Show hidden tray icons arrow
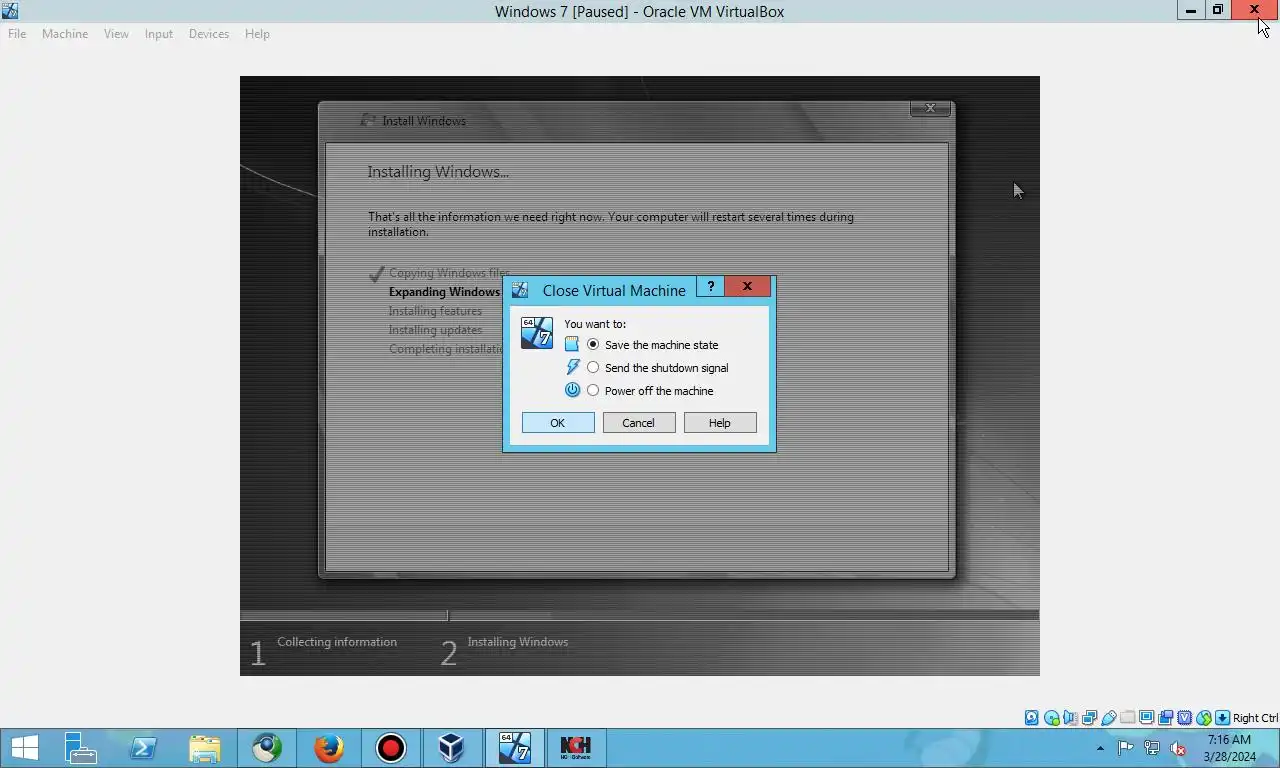Image resolution: width=1280 pixels, height=768 pixels. (x=1101, y=748)
